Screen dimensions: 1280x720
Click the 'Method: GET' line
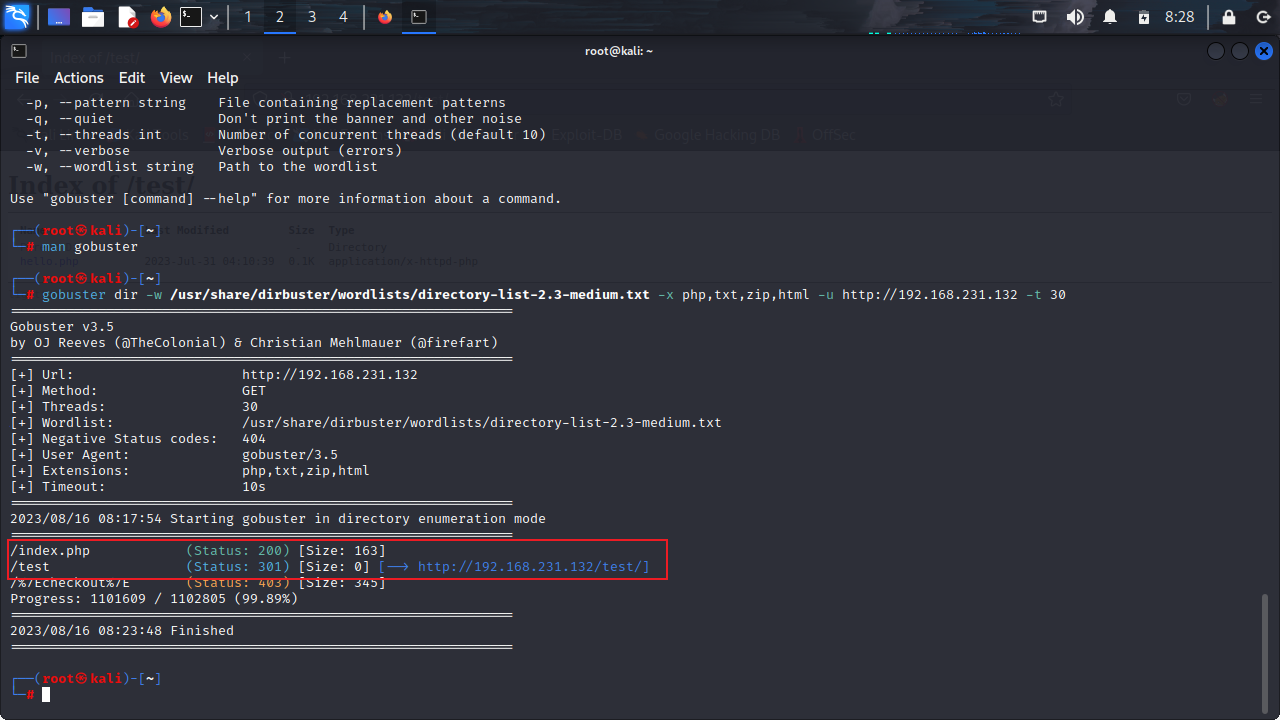click(x=138, y=391)
